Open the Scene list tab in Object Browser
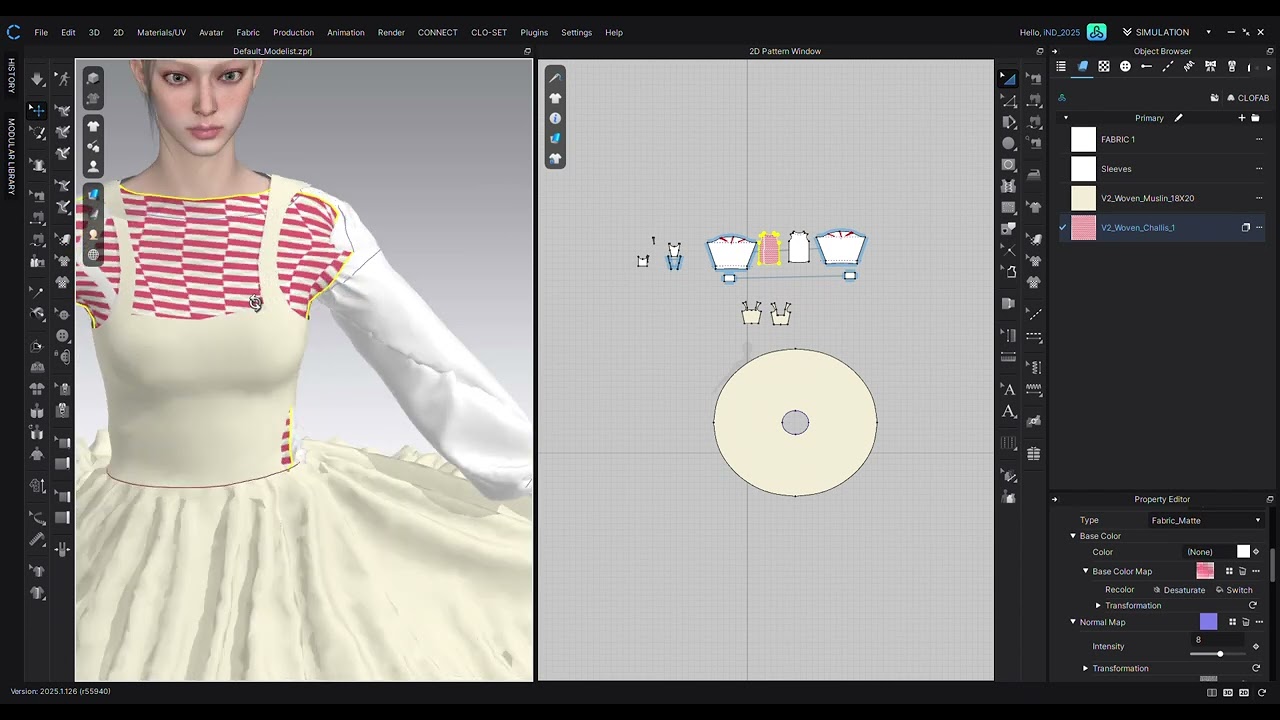Image resolution: width=1280 pixels, height=720 pixels. (1061, 67)
